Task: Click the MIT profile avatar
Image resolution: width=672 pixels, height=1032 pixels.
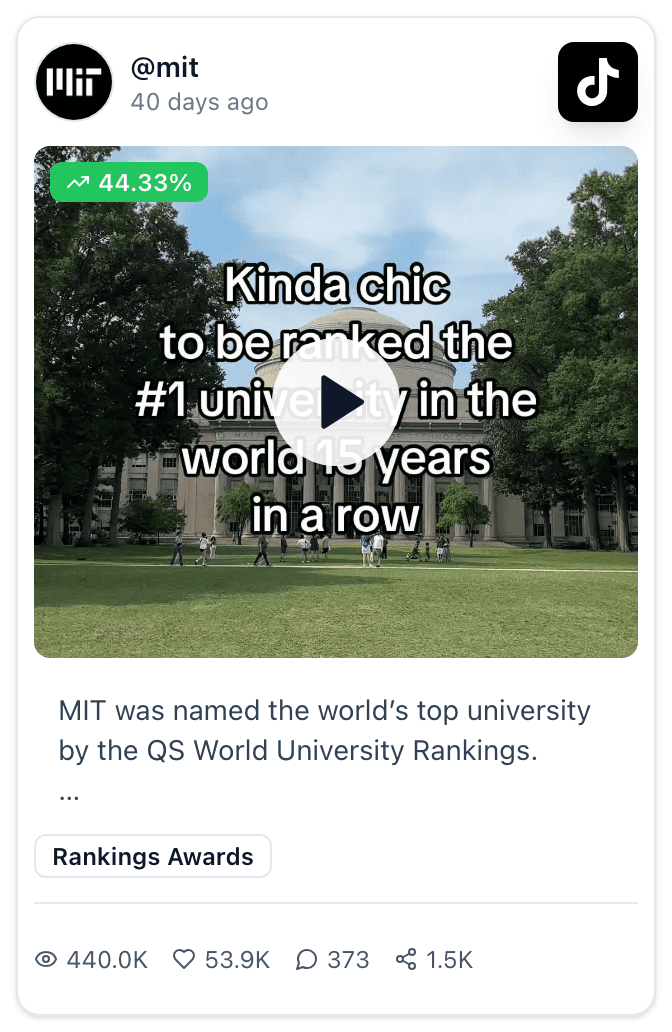Action: (x=74, y=82)
